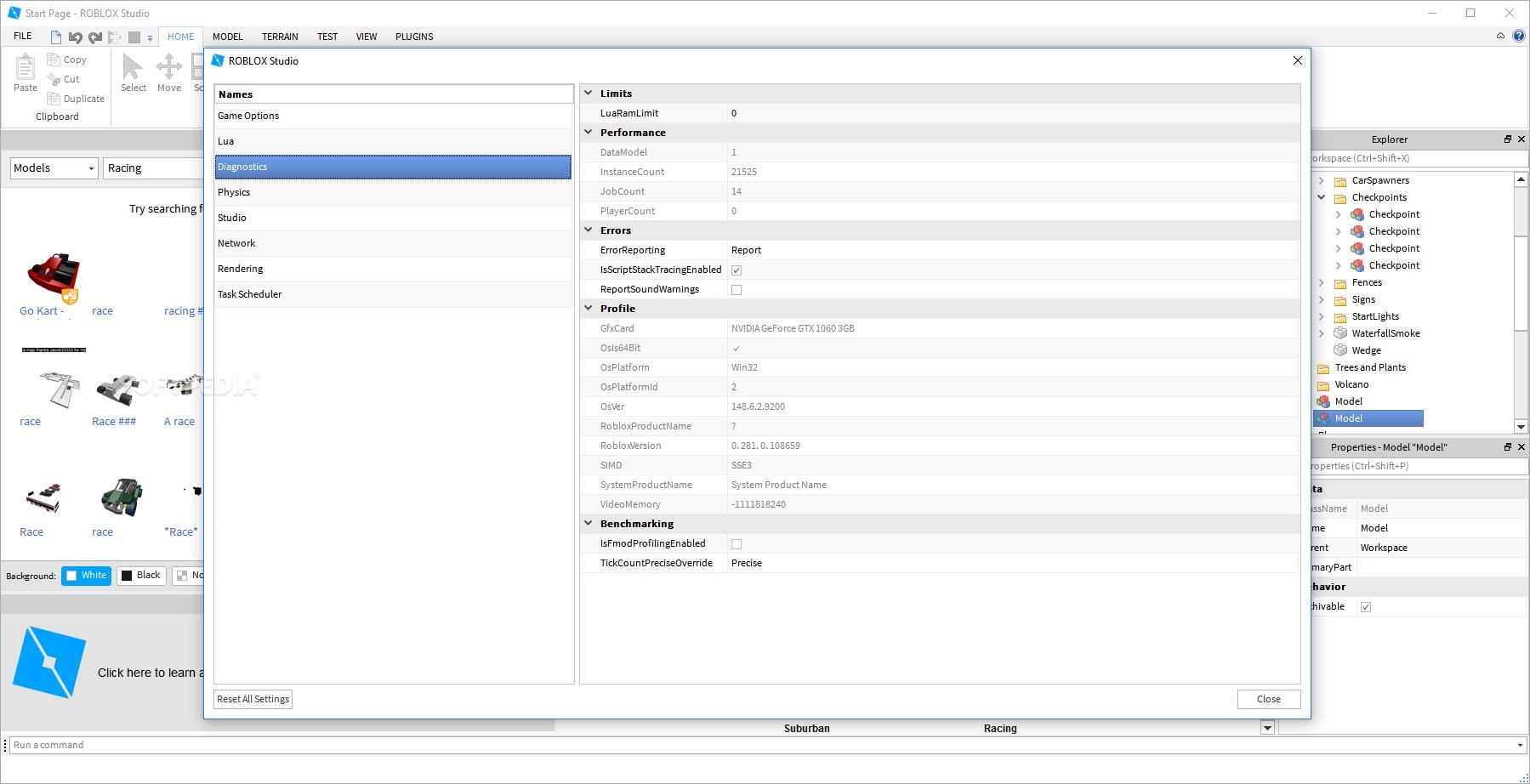Close the ROBLOX Studio settings dialog with X
This screenshot has width=1530, height=784.
point(1297,60)
